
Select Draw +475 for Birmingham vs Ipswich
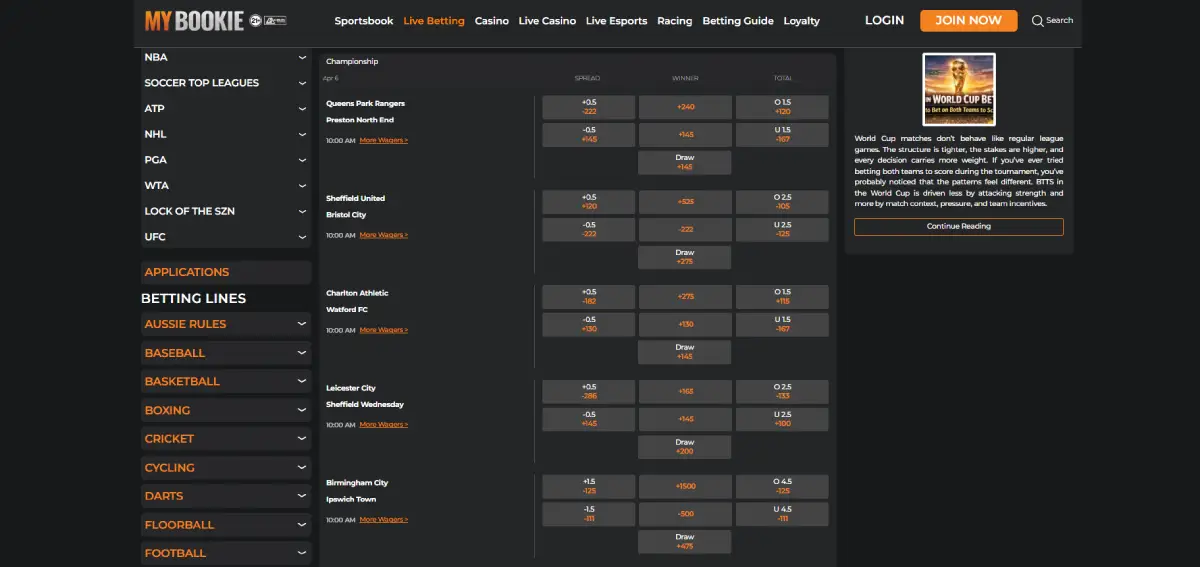point(685,542)
